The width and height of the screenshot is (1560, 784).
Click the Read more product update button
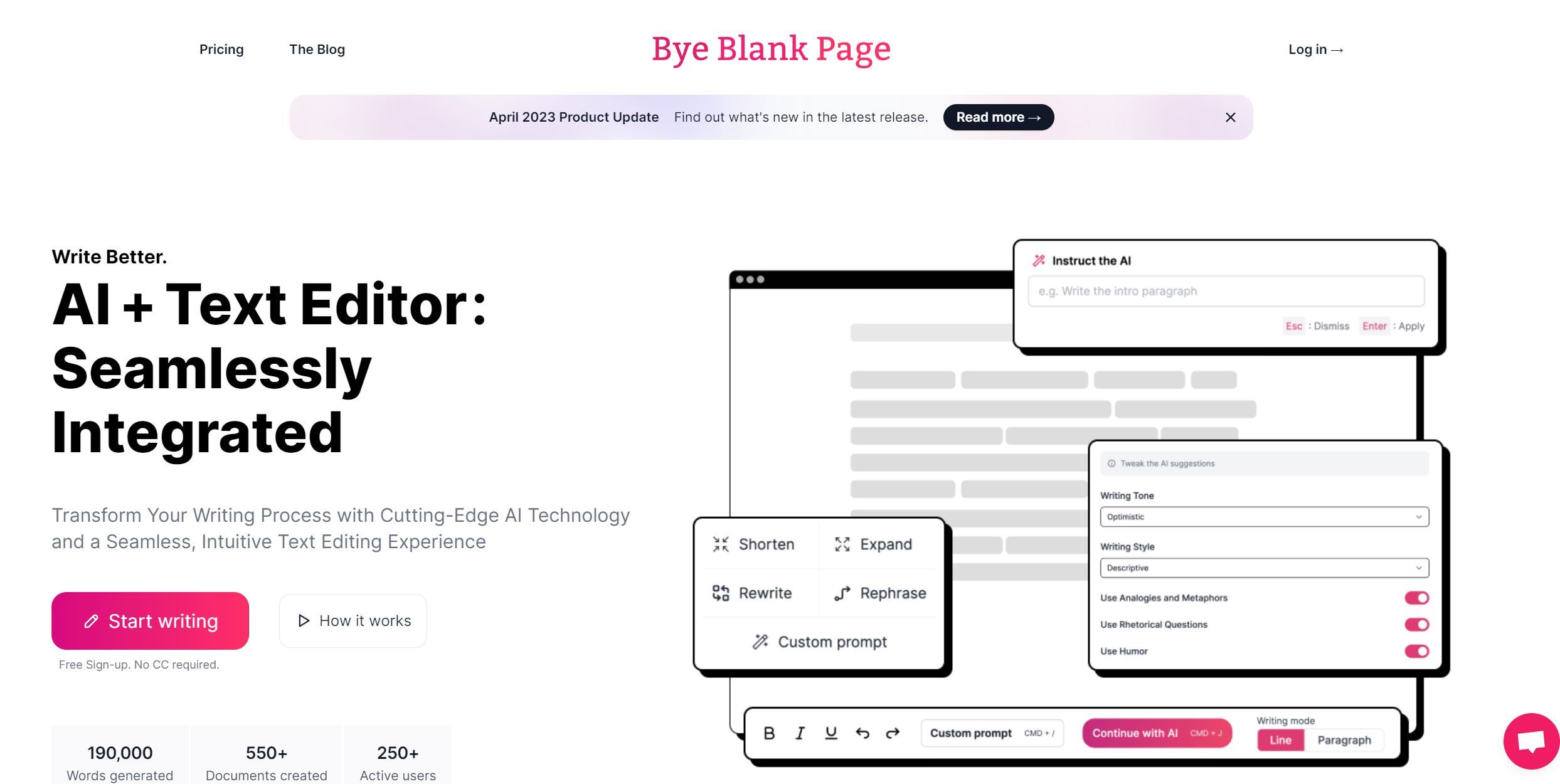point(998,116)
